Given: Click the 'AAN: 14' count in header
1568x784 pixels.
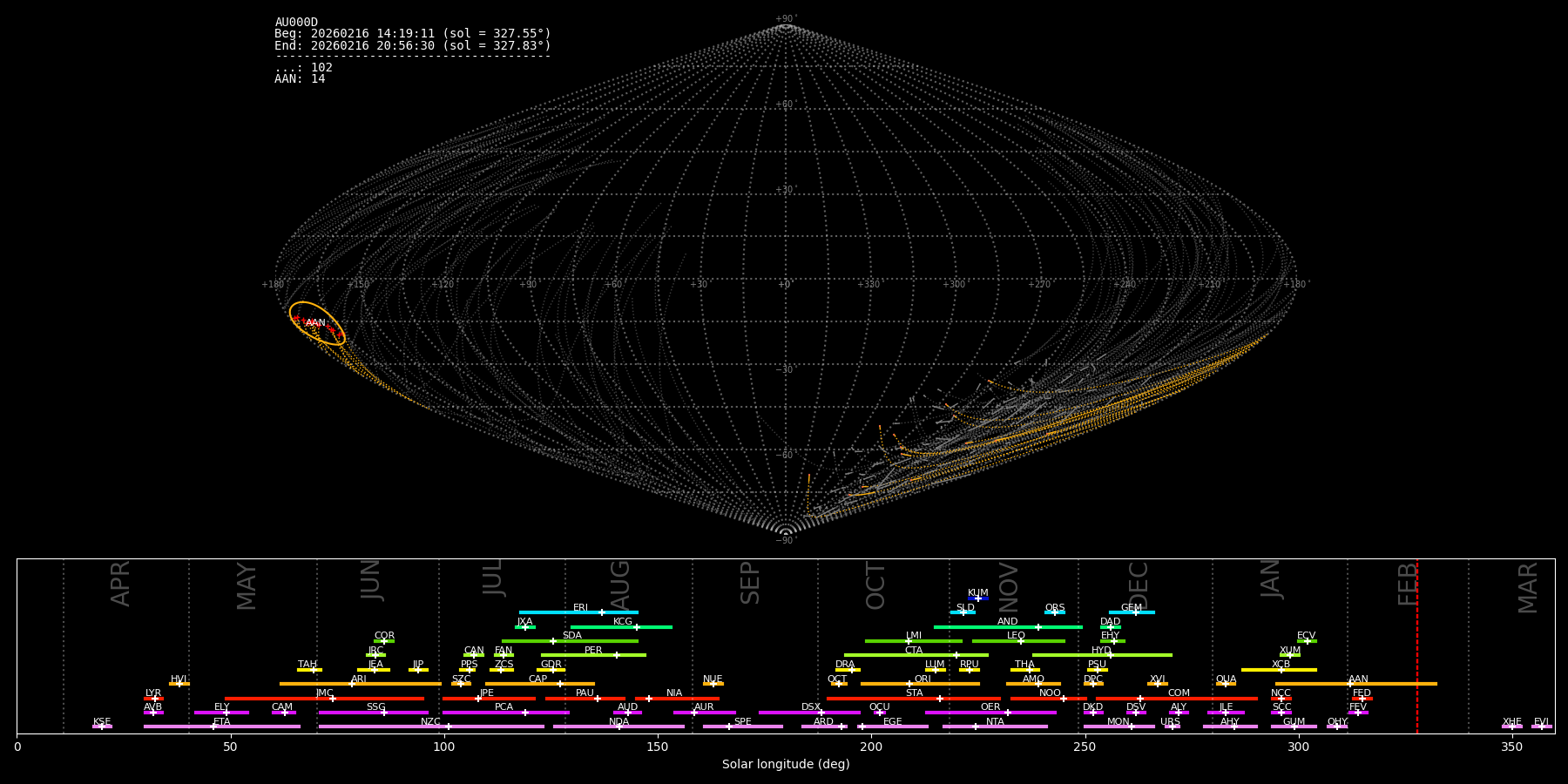Looking at the screenshot, I should pyautogui.click(x=300, y=78).
